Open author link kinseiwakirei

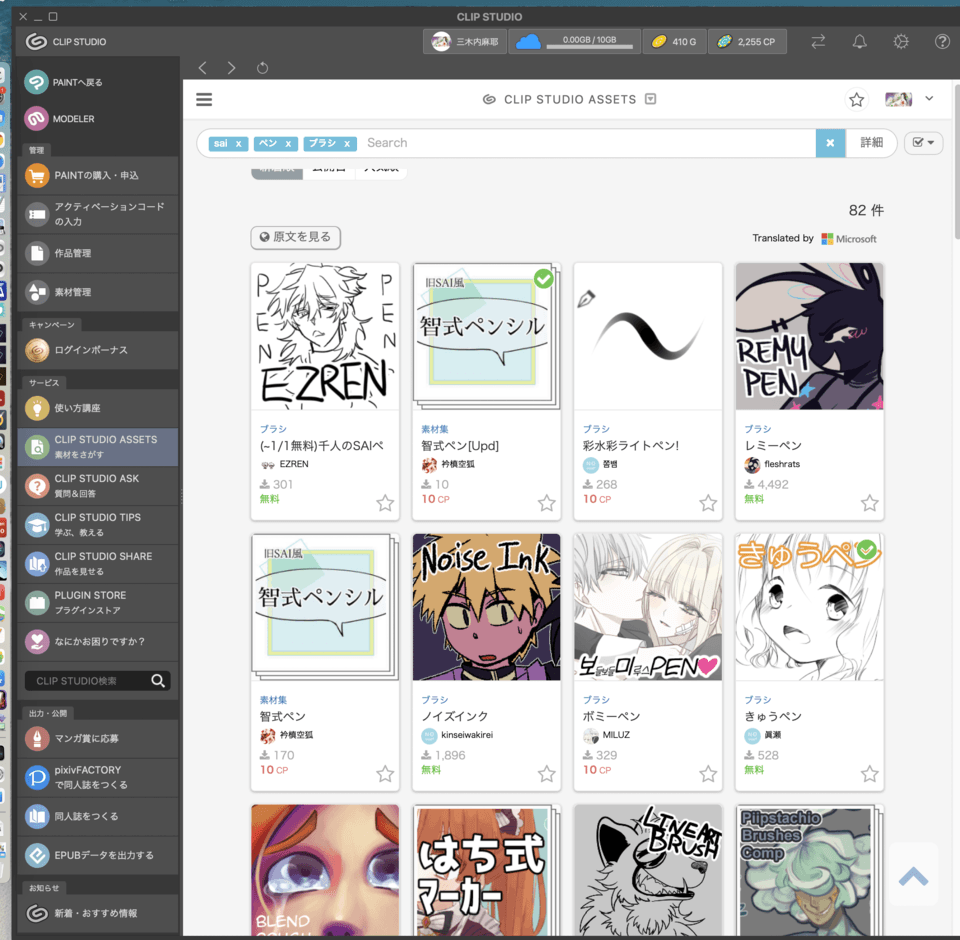pos(467,735)
